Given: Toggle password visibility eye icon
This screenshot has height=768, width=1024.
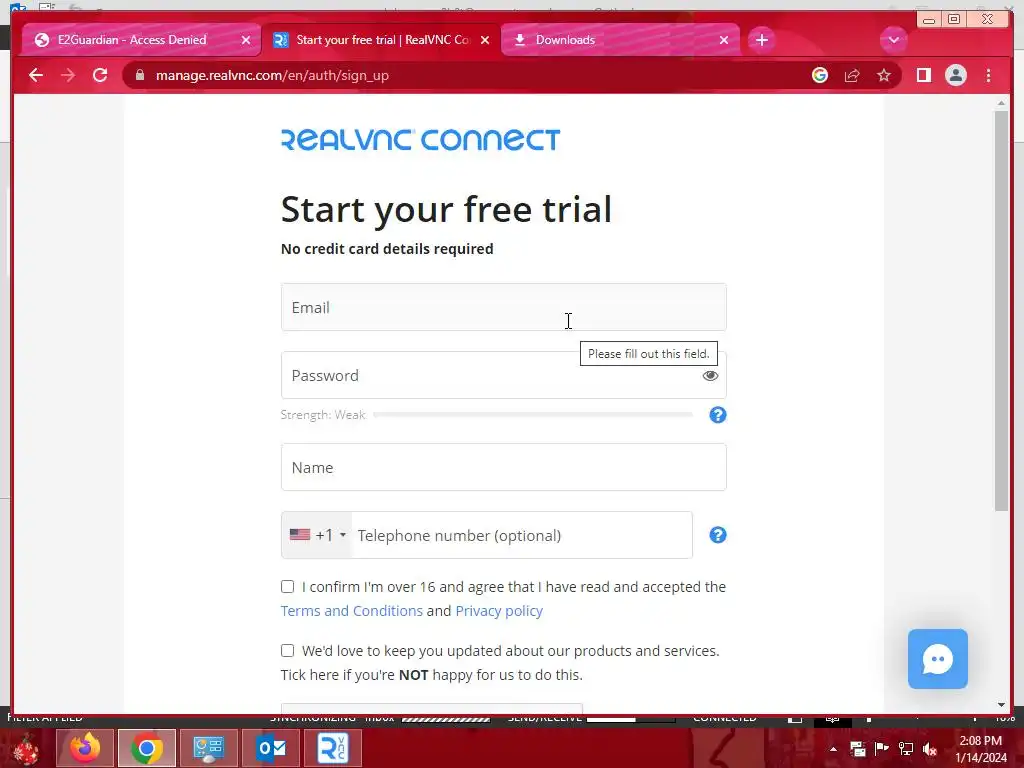Looking at the screenshot, I should pyautogui.click(x=710, y=376).
